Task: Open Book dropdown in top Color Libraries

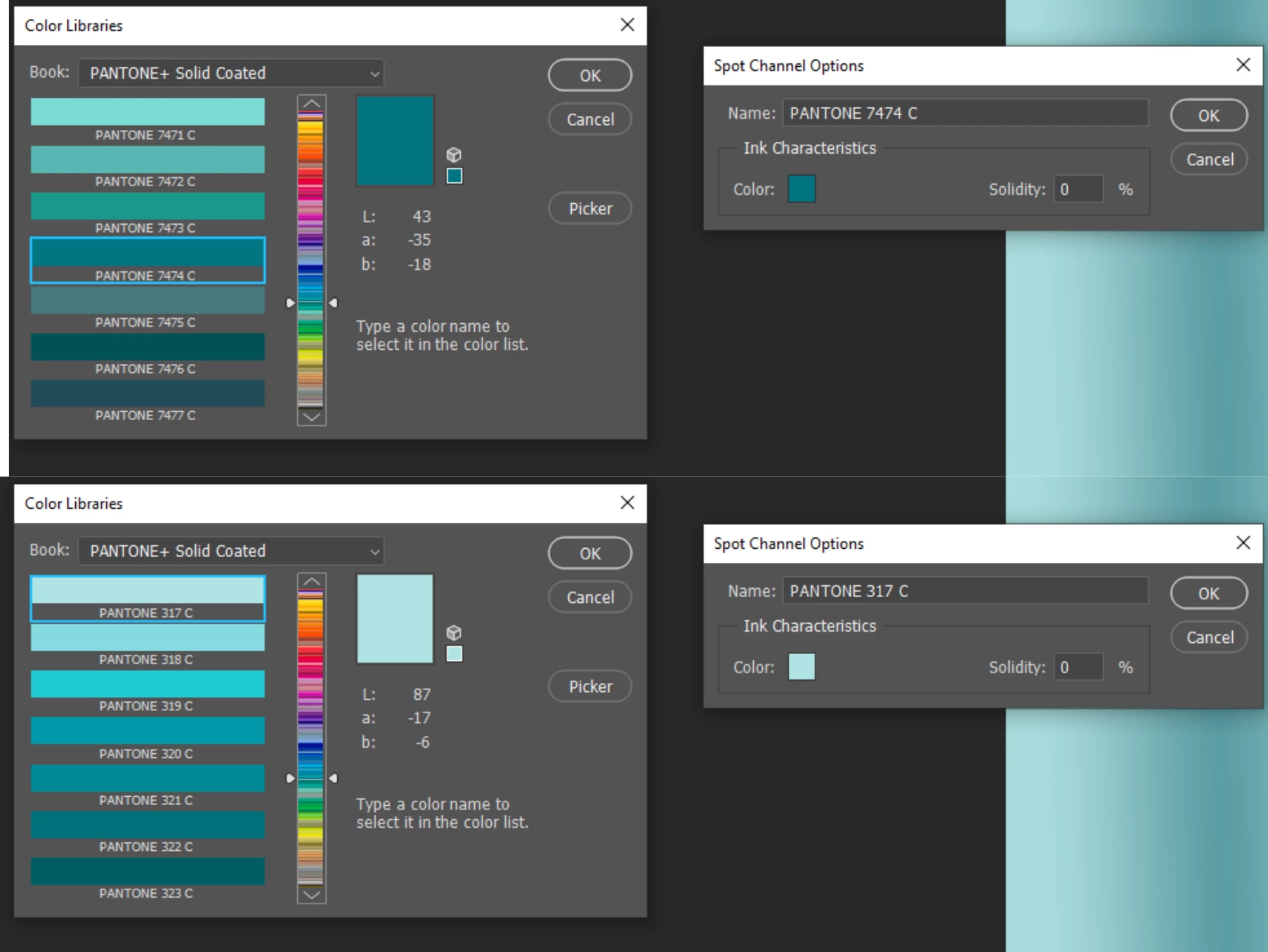Action: (231, 73)
